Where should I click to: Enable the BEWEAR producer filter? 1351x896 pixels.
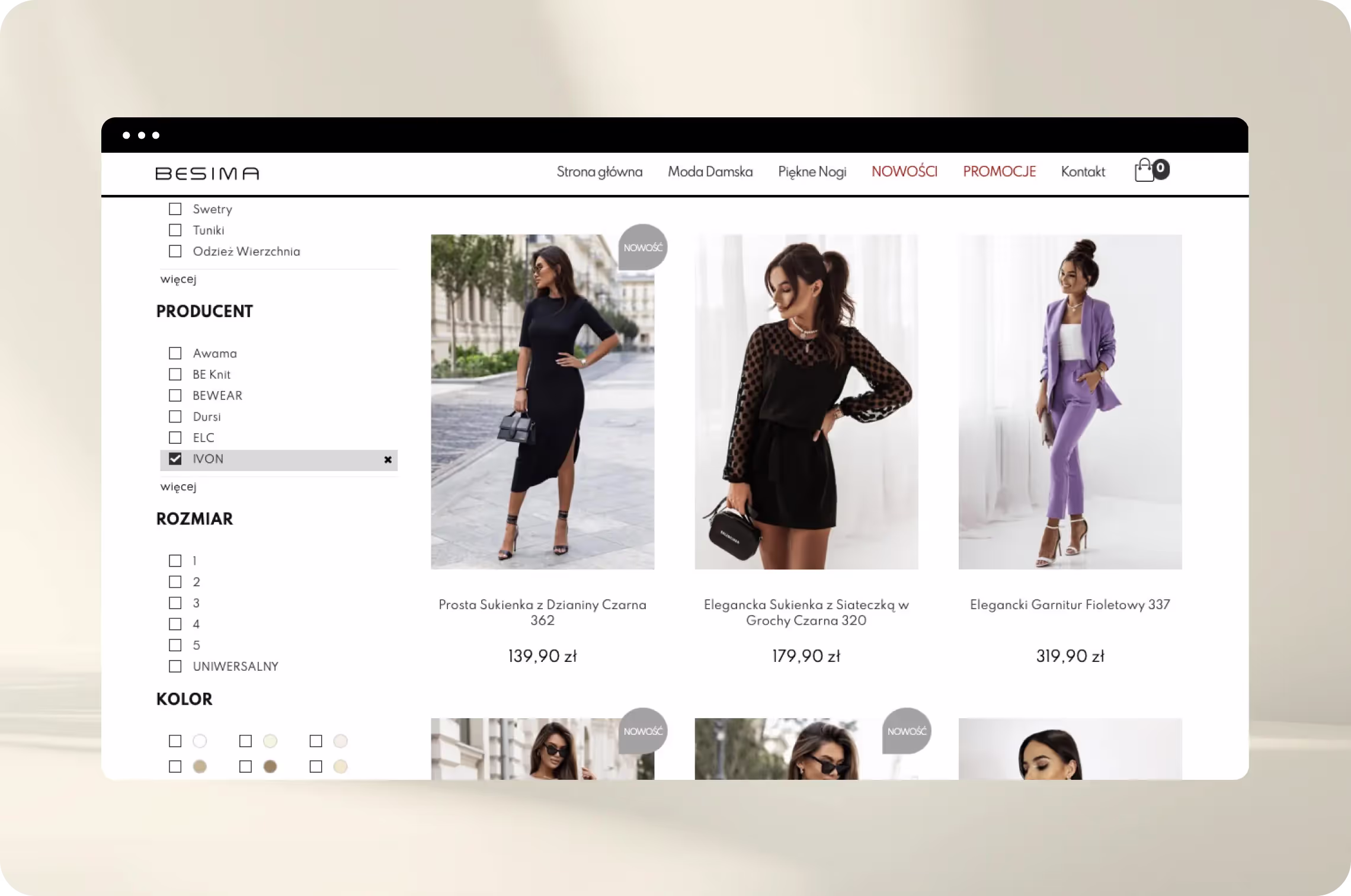tap(175, 395)
